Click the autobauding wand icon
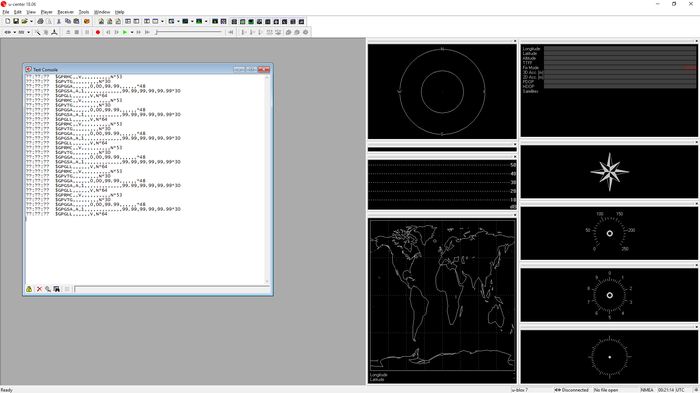The width and height of the screenshot is (700, 393). pyautogui.click(x=38, y=32)
